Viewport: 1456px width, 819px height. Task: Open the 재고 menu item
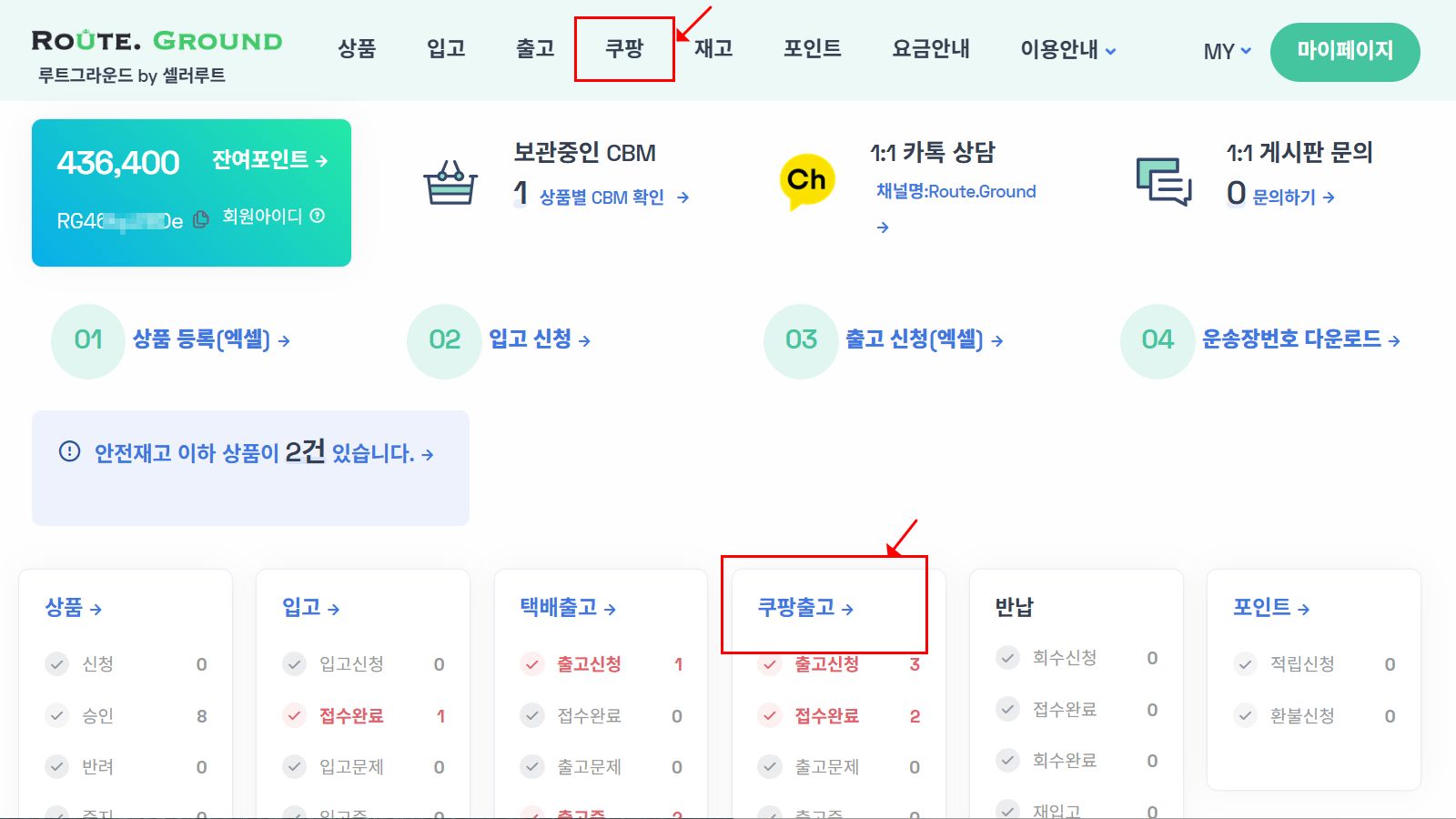coord(713,50)
